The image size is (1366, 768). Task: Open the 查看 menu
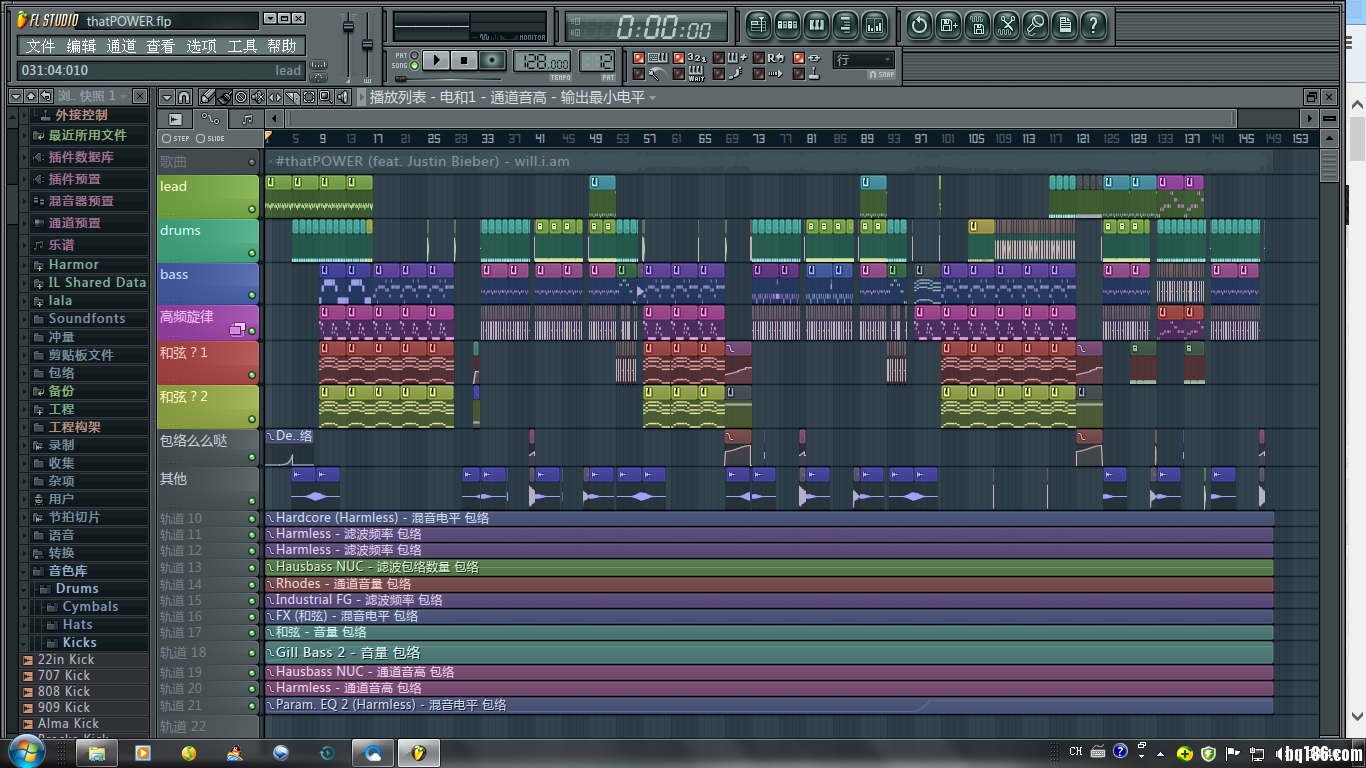160,46
